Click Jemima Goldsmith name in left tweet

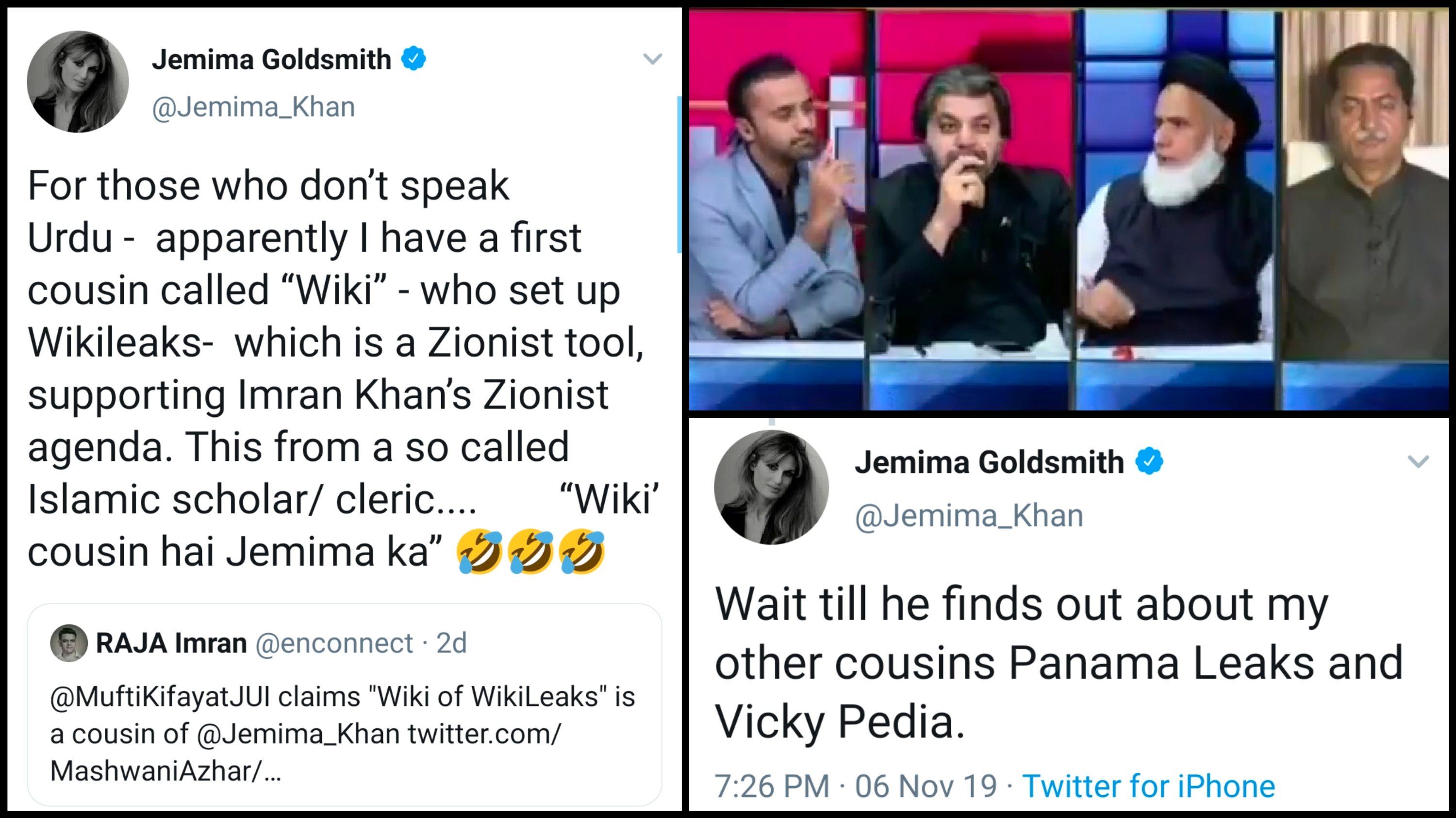point(271,59)
